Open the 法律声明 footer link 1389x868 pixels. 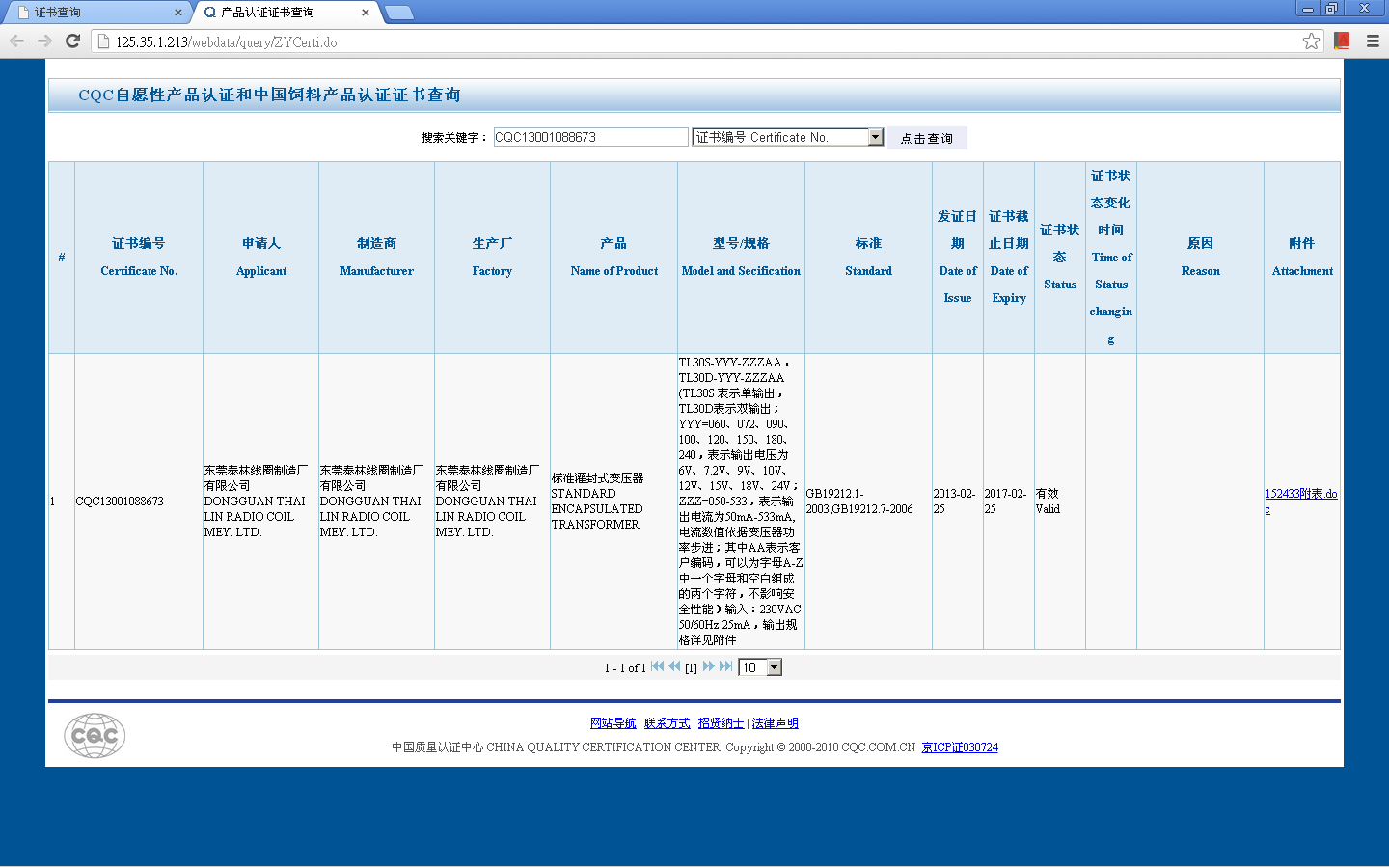[x=776, y=723]
